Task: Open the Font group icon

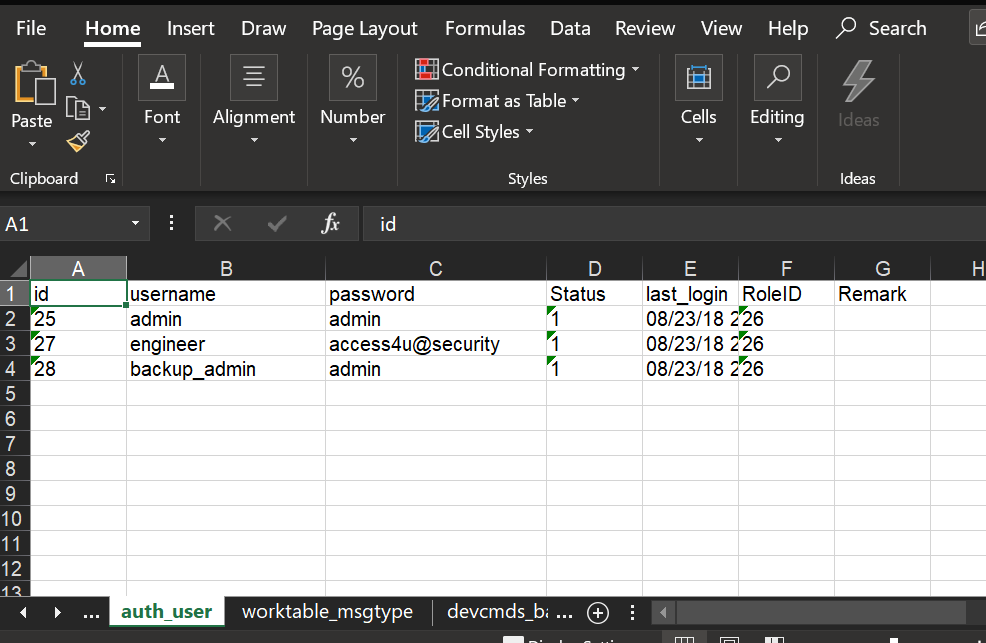Action: (x=161, y=78)
